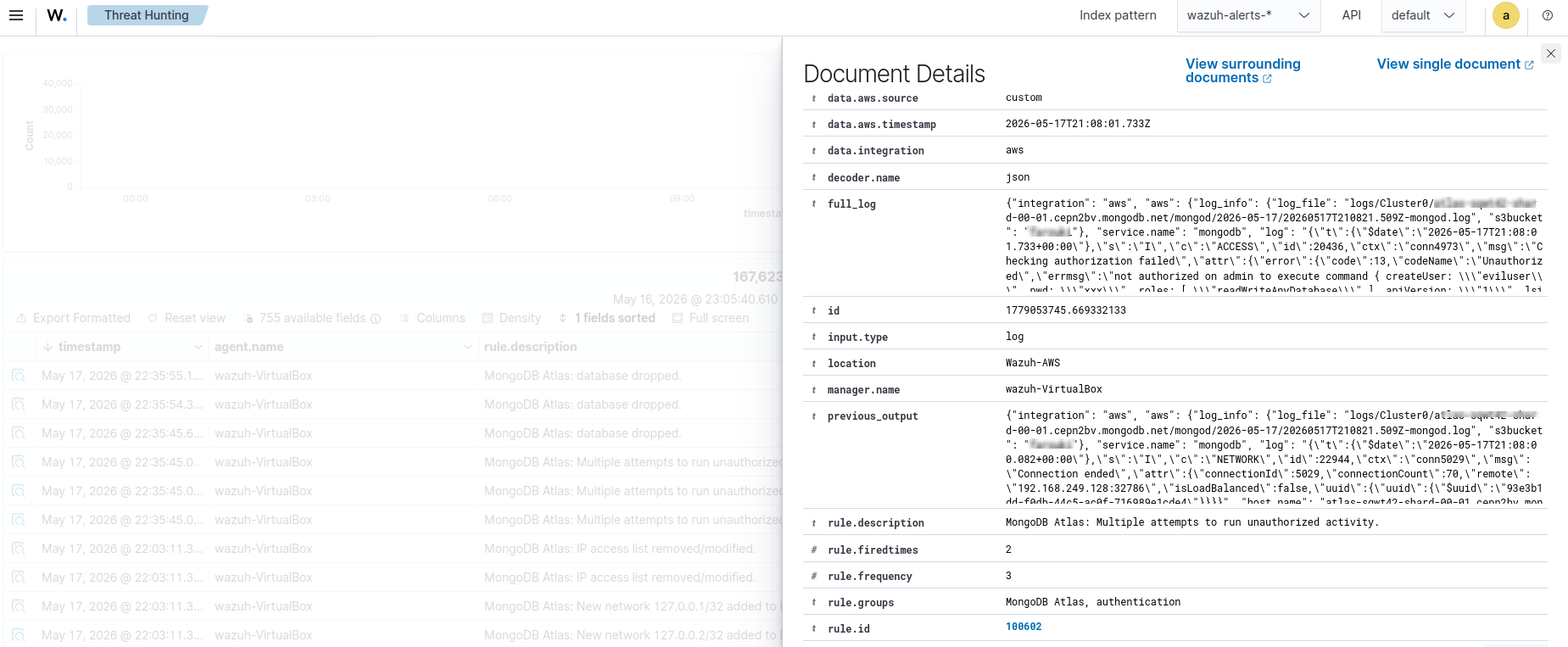Select the decoder.name value 'json'
The width and height of the screenshot is (1568, 647).
click(x=1018, y=177)
